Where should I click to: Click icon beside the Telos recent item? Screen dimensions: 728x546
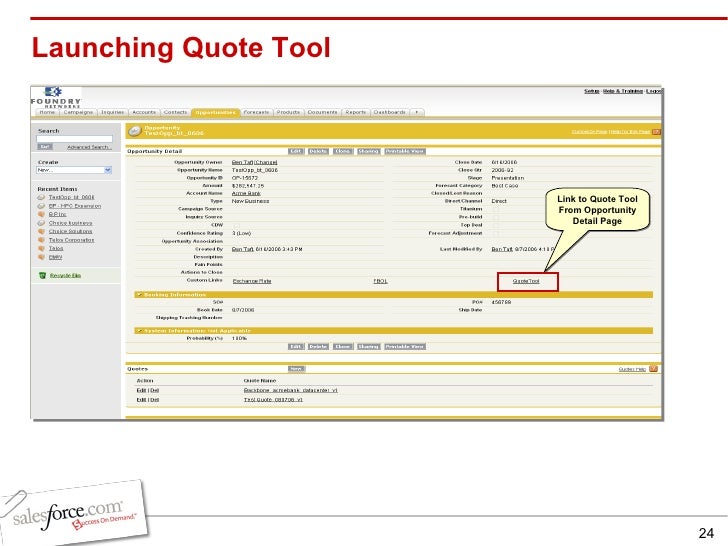tap(41, 248)
